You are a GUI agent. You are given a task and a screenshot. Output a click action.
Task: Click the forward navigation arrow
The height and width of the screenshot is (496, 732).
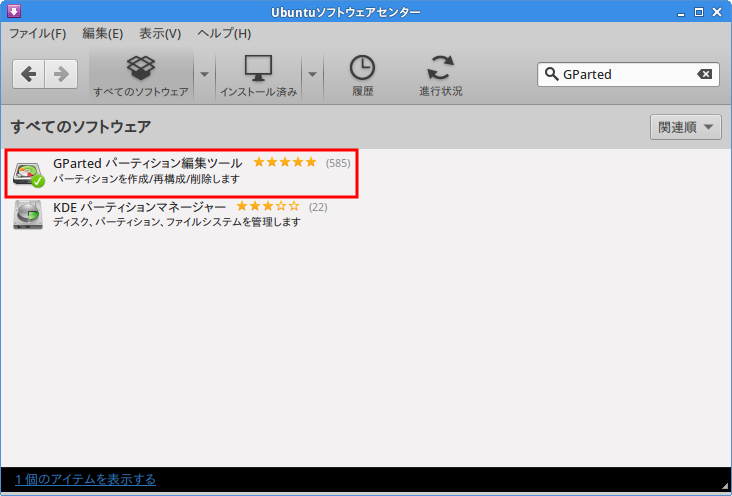(60, 74)
